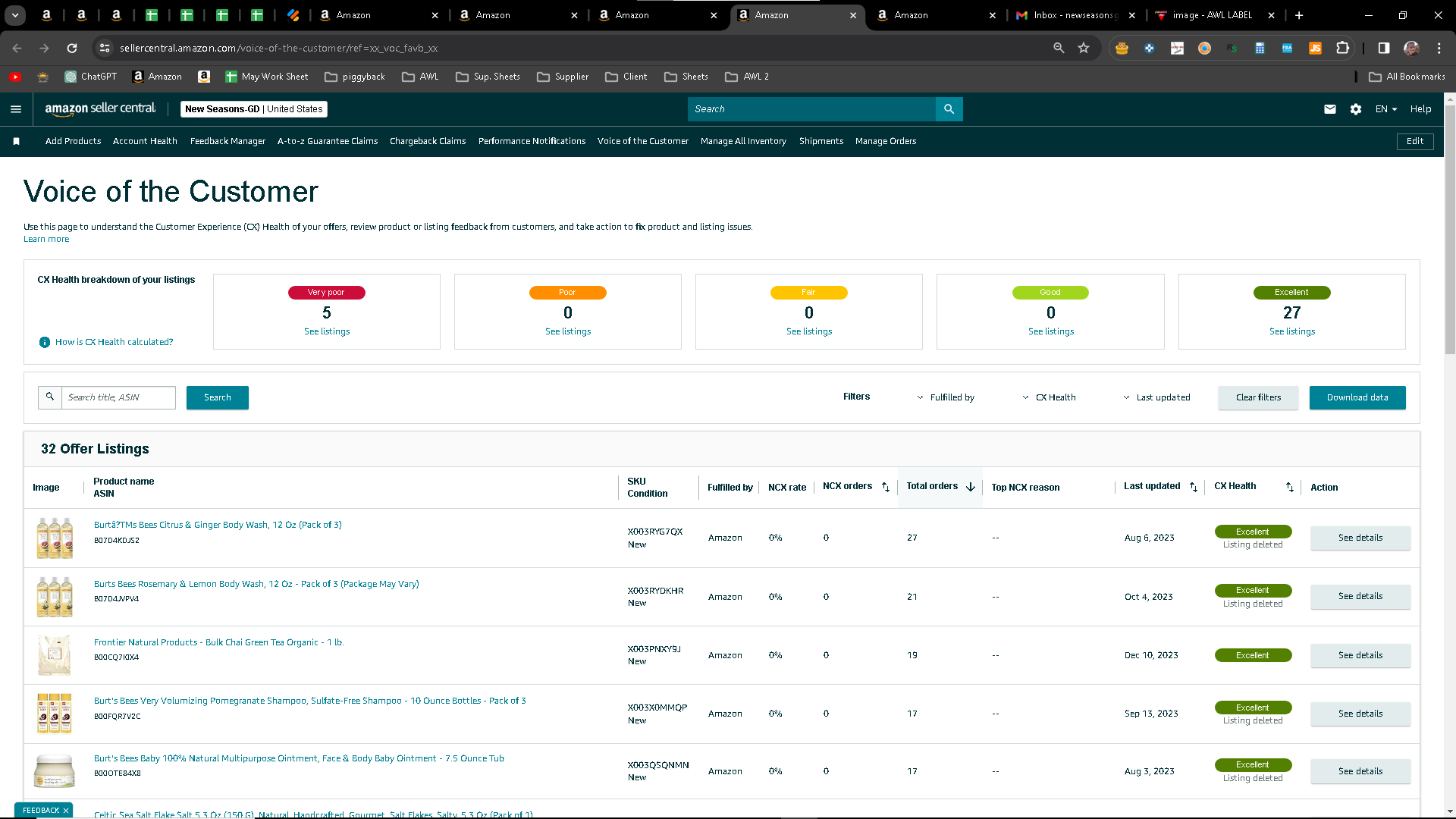Open a new browser tab with the plus icon
The height and width of the screenshot is (819, 1456).
click(x=1299, y=15)
